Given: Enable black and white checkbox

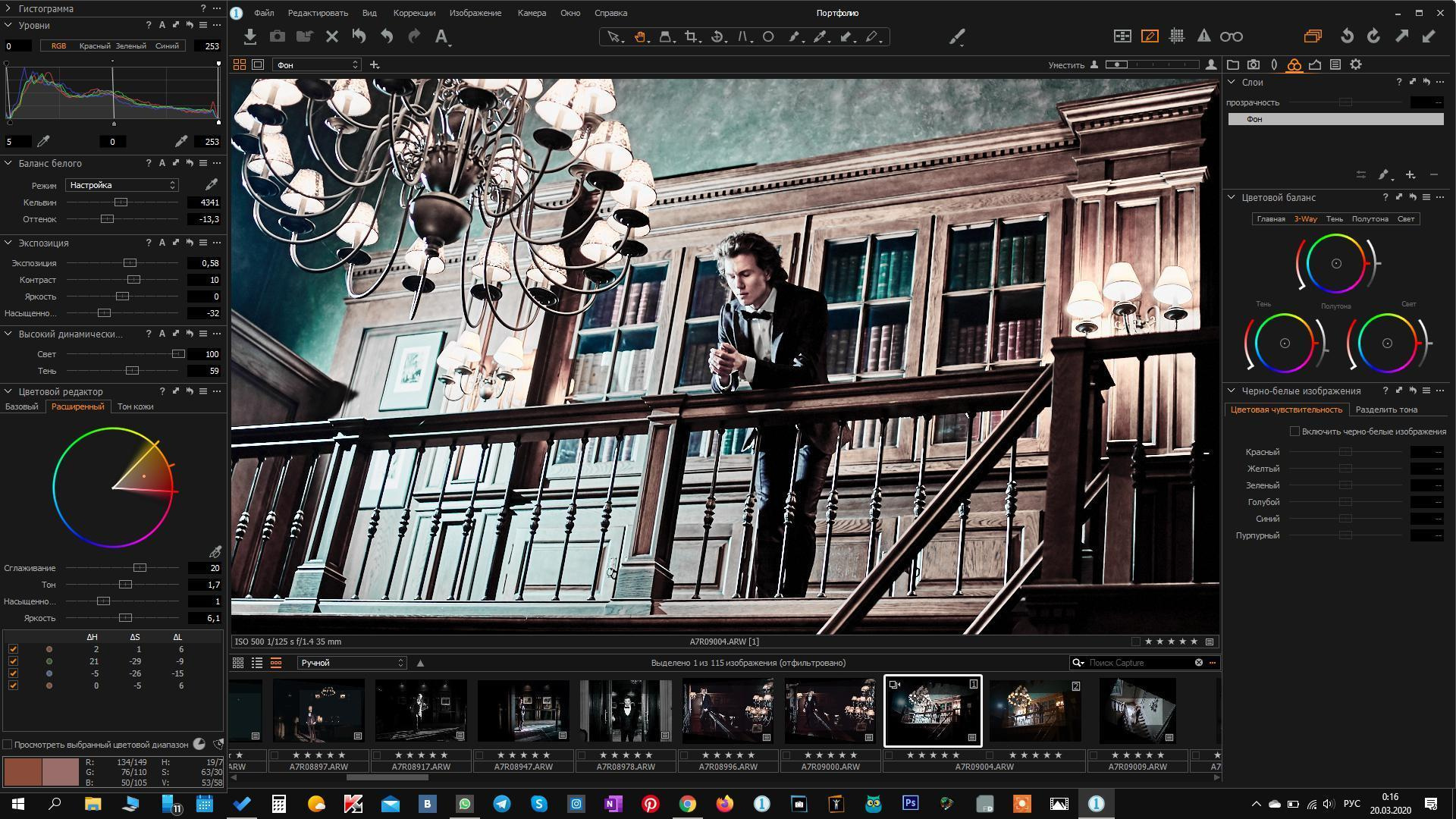Looking at the screenshot, I should click(1294, 431).
